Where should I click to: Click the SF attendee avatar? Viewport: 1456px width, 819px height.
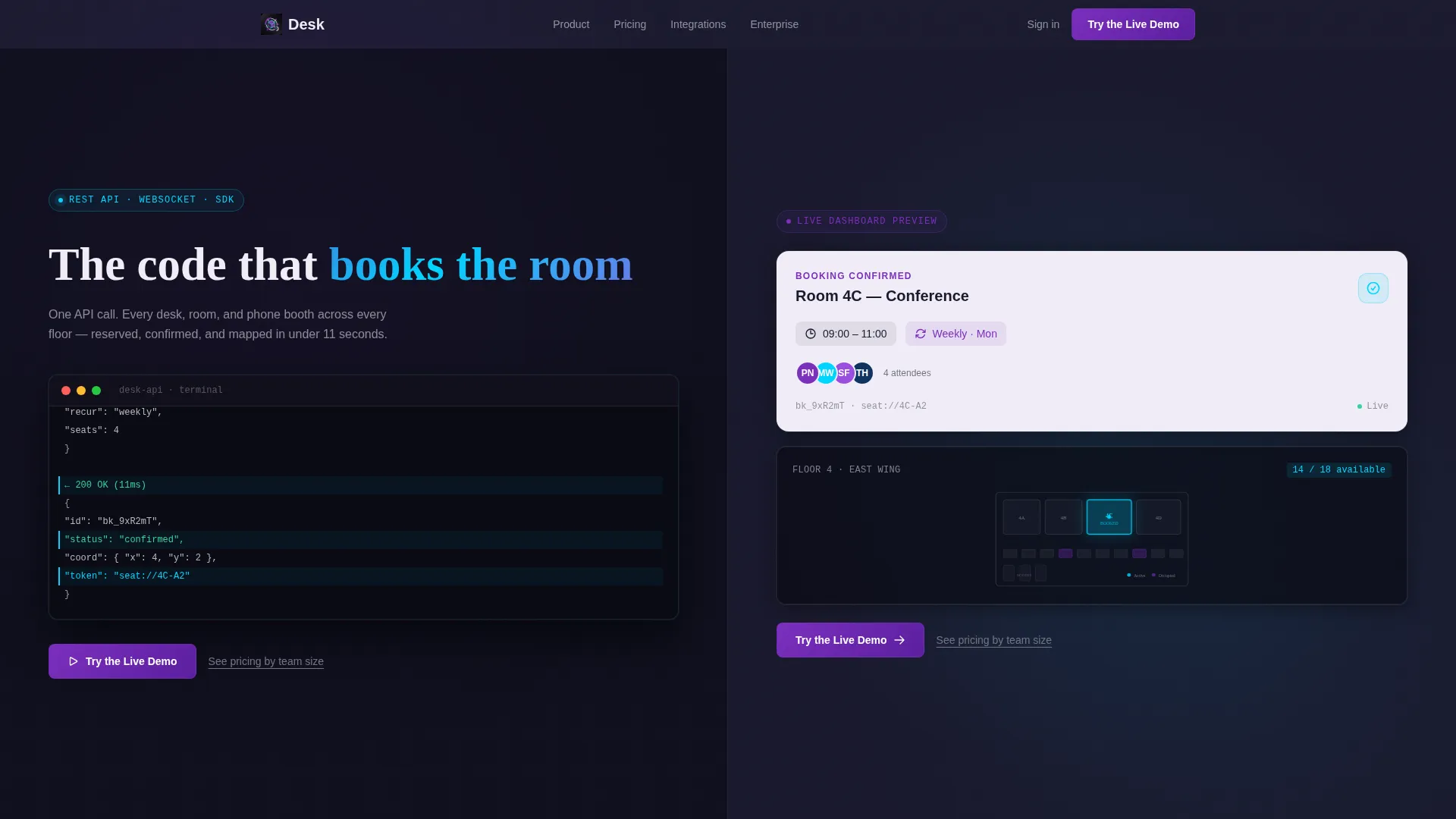tap(844, 373)
